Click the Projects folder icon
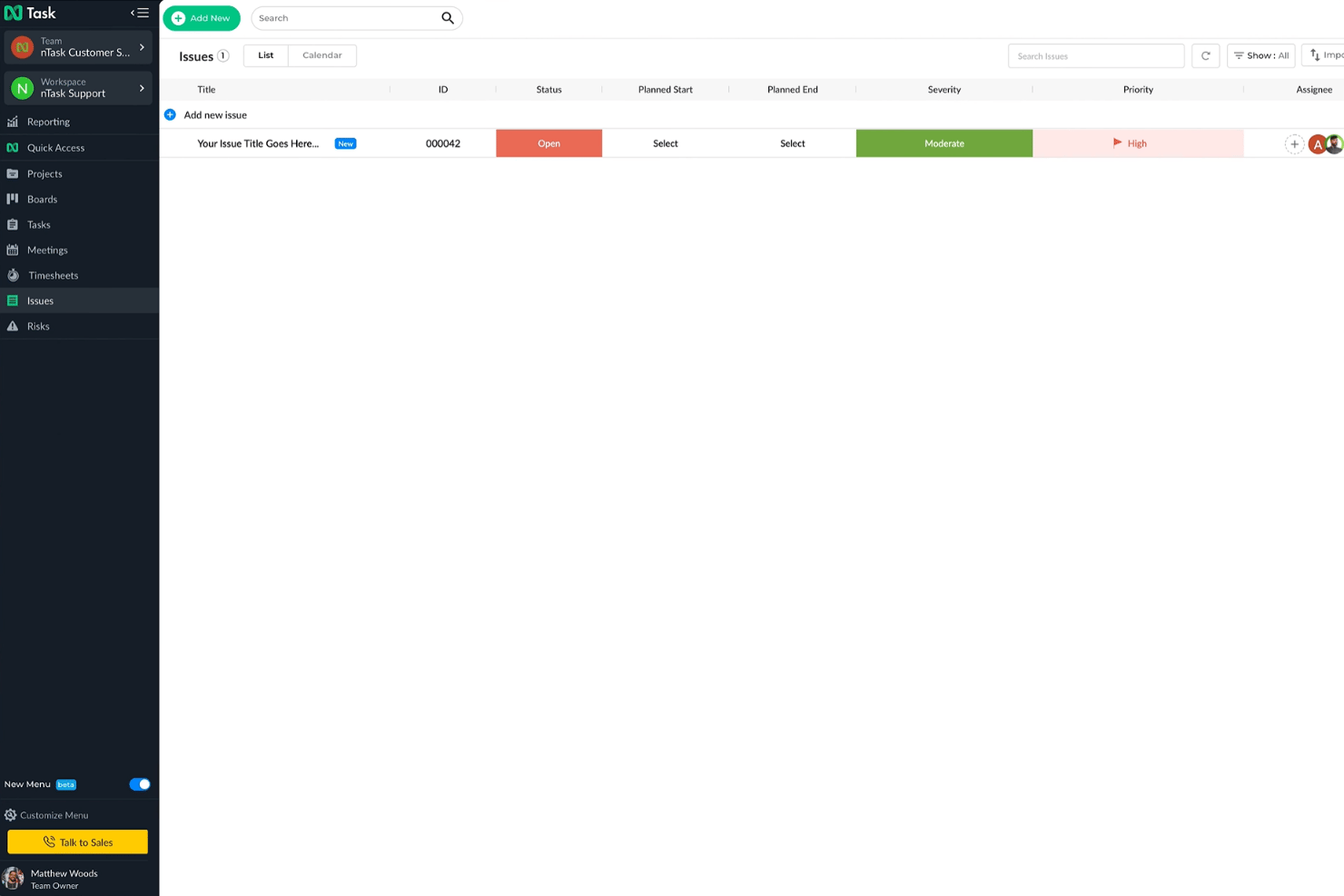The width and height of the screenshot is (1344, 896). pos(13,173)
